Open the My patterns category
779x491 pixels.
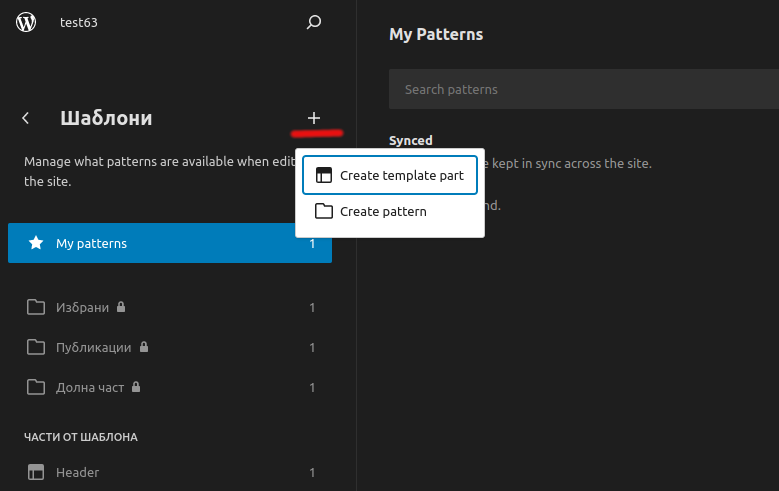[x=169, y=243]
